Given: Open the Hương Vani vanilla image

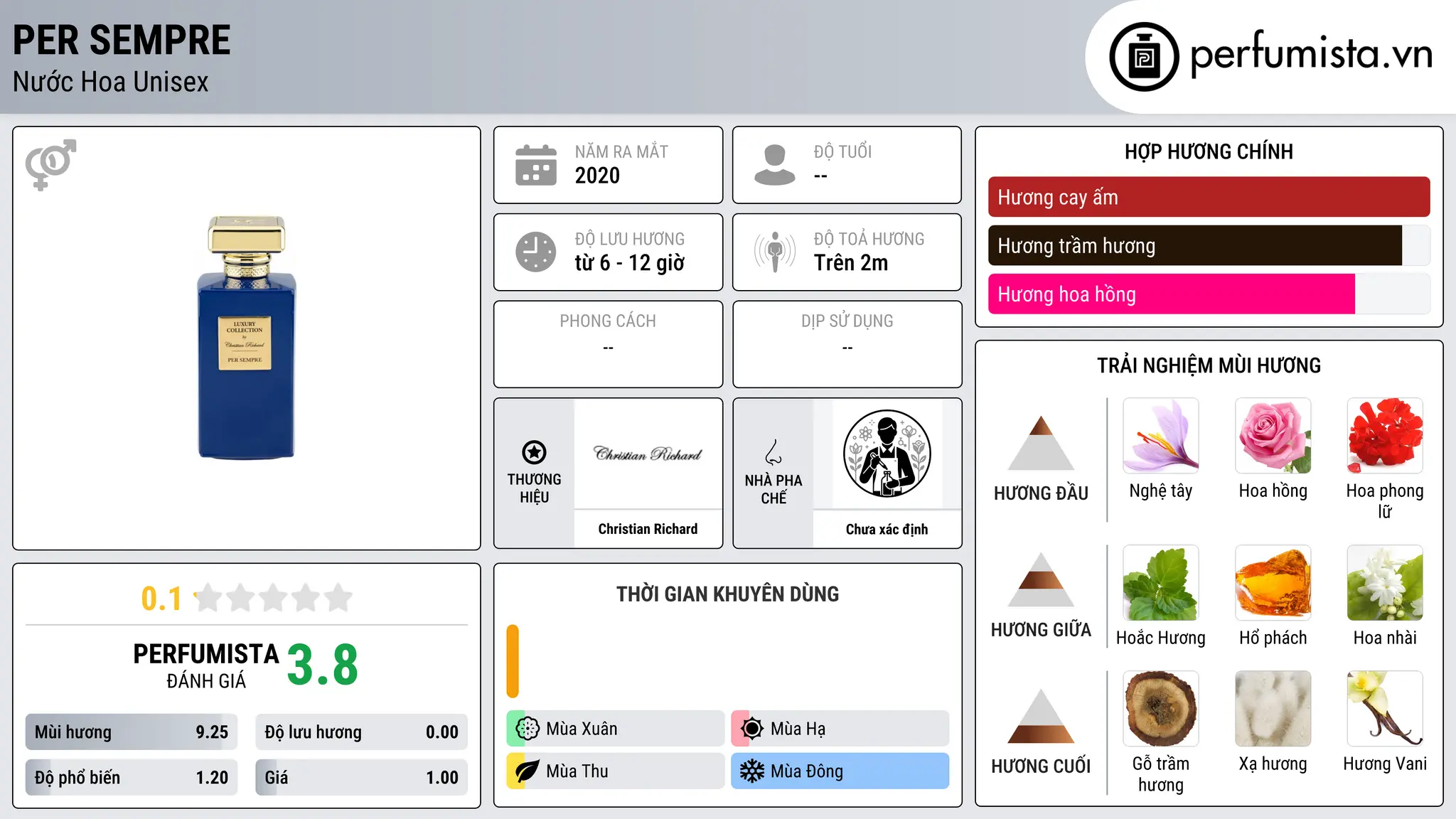Looking at the screenshot, I should coord(1385,709).
